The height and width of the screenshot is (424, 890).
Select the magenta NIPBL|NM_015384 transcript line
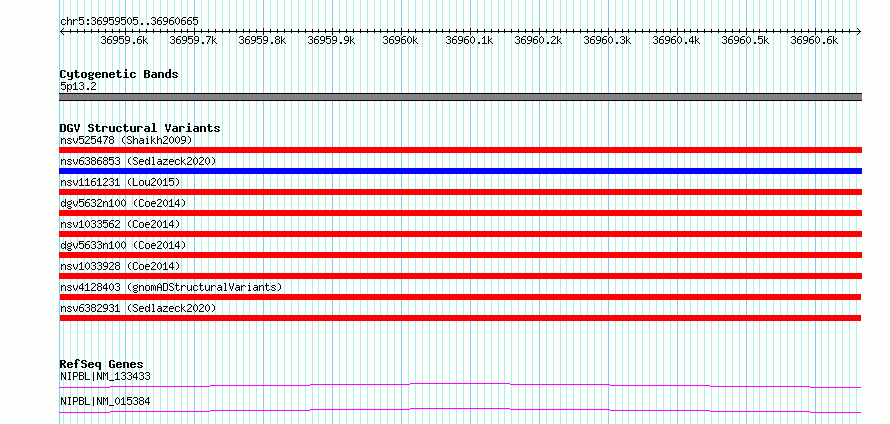click(x=461, y=410)
